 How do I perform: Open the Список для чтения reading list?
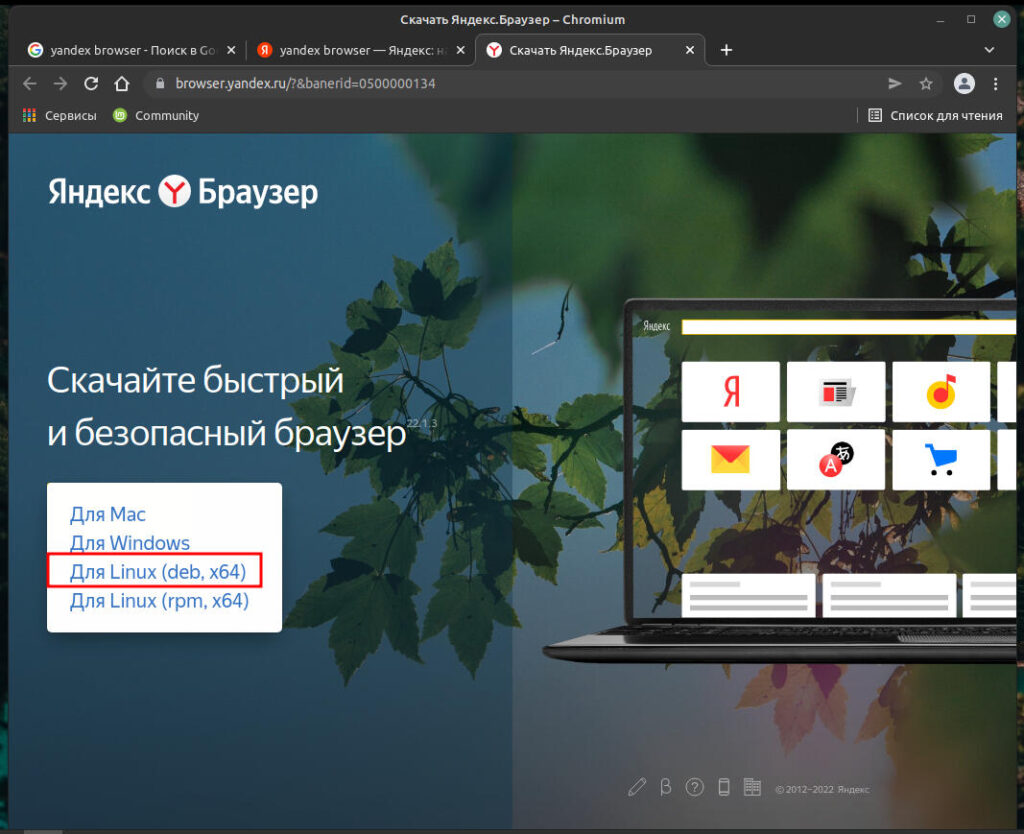click(x=935, y=116)
